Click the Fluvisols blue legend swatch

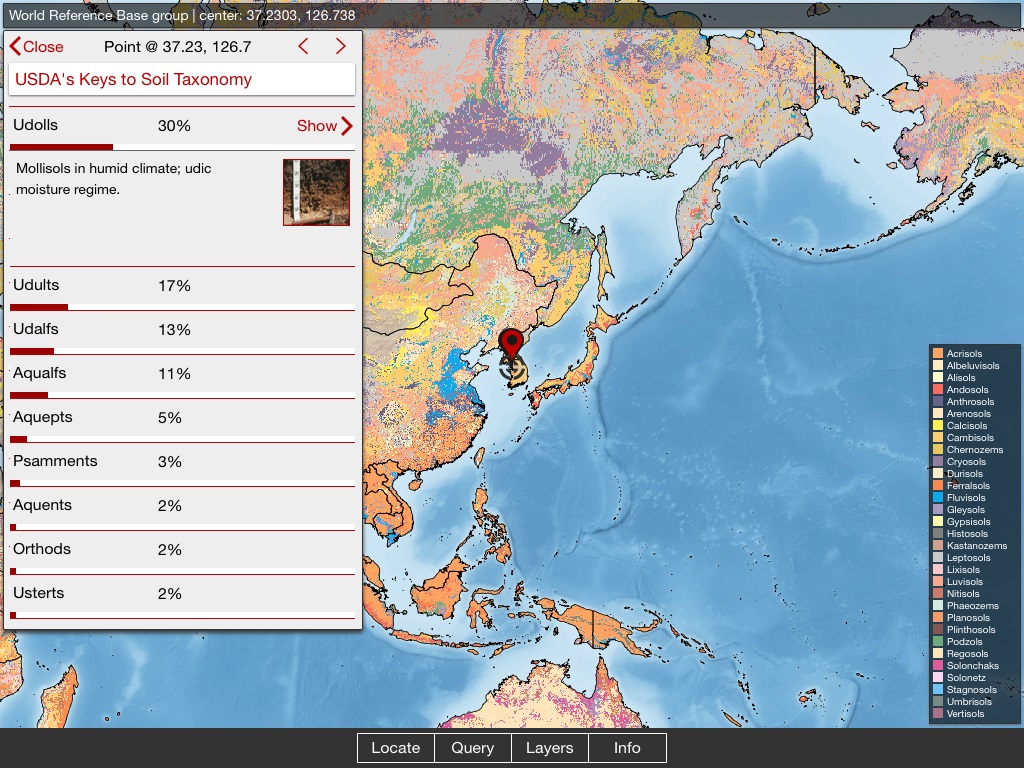pos(938,498)
